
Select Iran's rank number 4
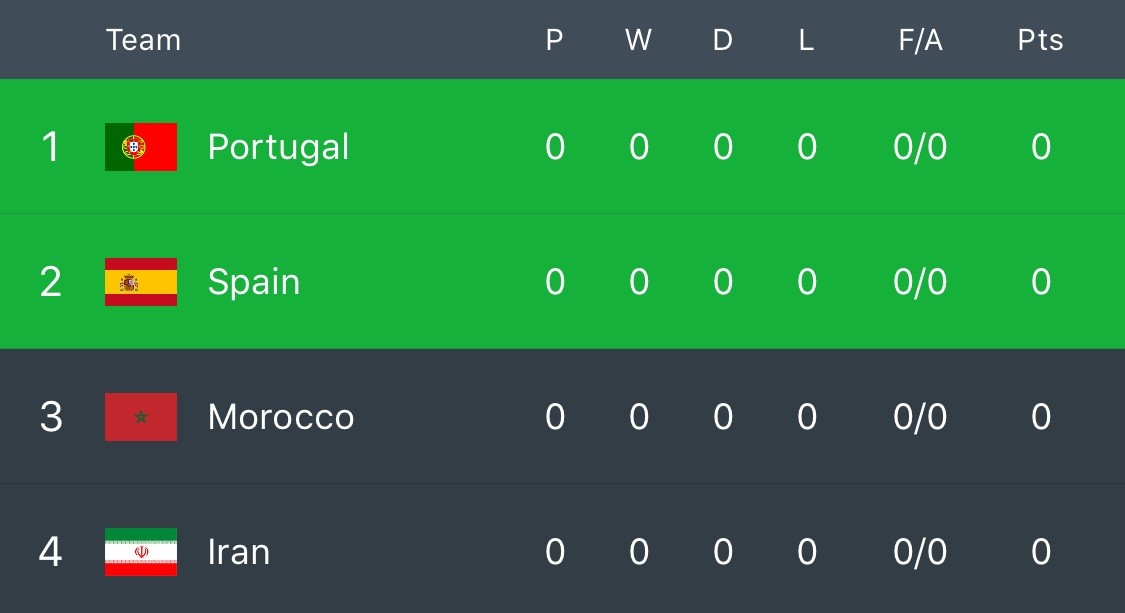(50, 552)
